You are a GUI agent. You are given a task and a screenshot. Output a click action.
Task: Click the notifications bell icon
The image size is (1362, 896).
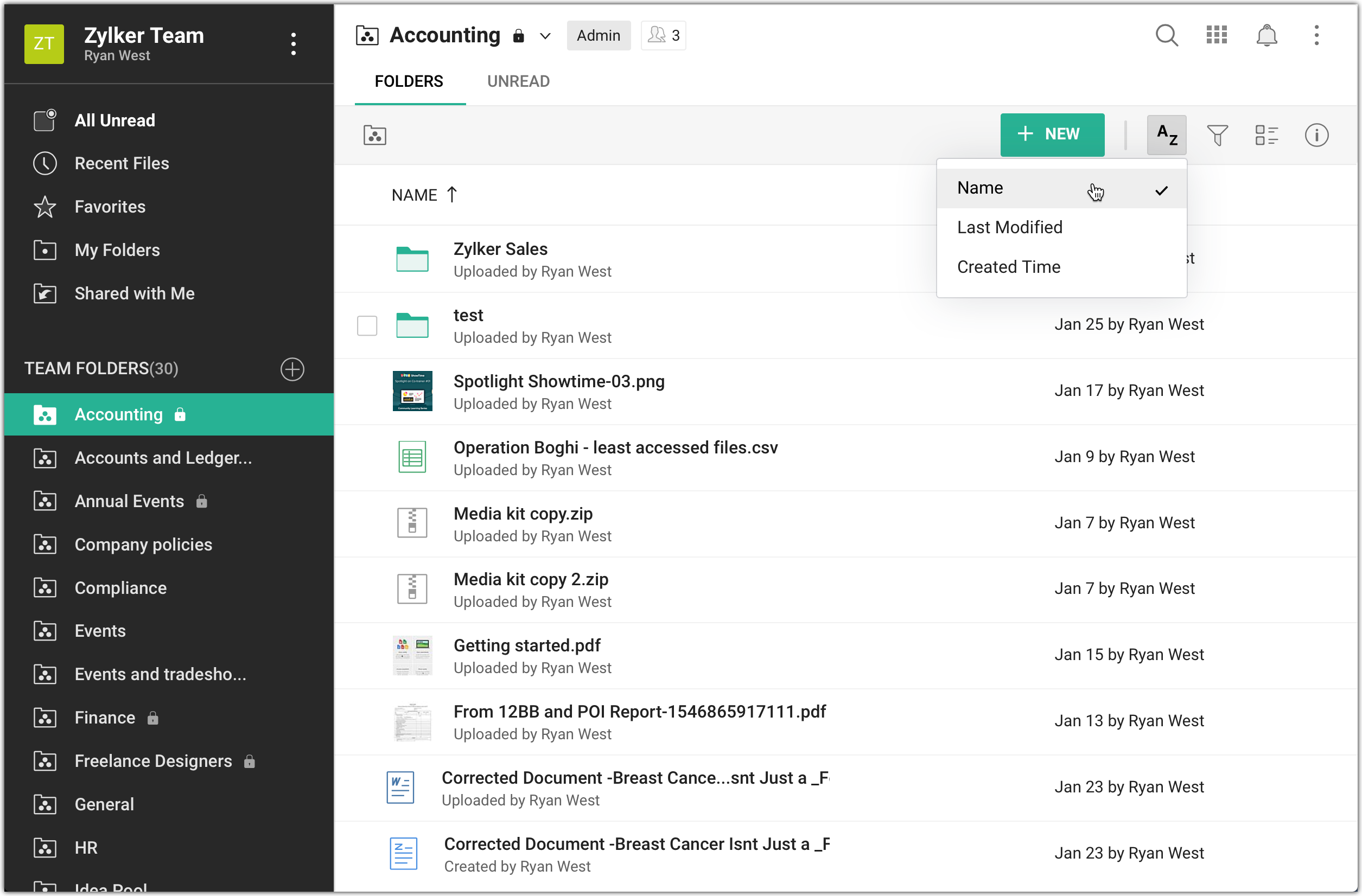(1266, 35)
